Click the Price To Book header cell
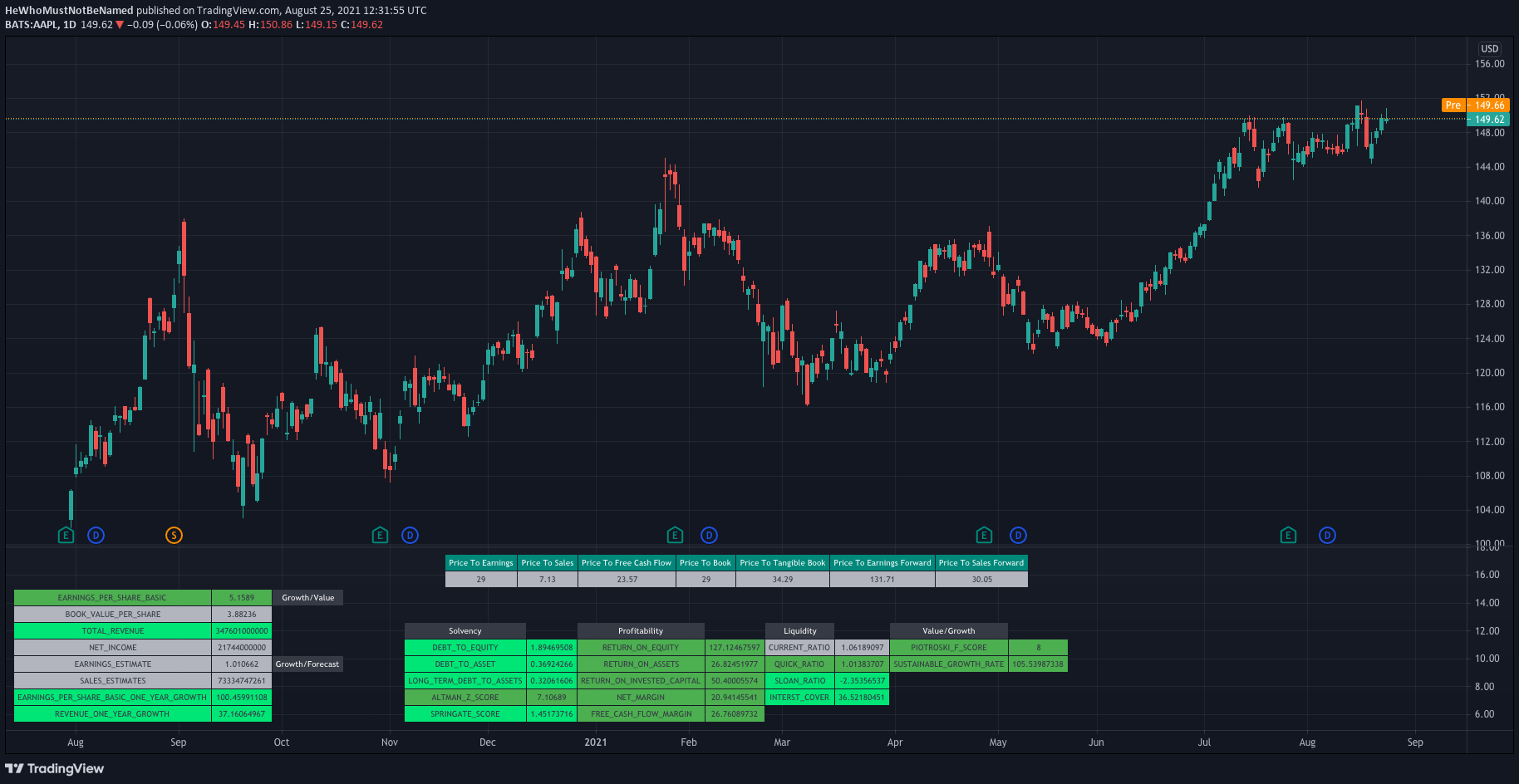This screenshot has width=1519, height=784. [705, 563]
